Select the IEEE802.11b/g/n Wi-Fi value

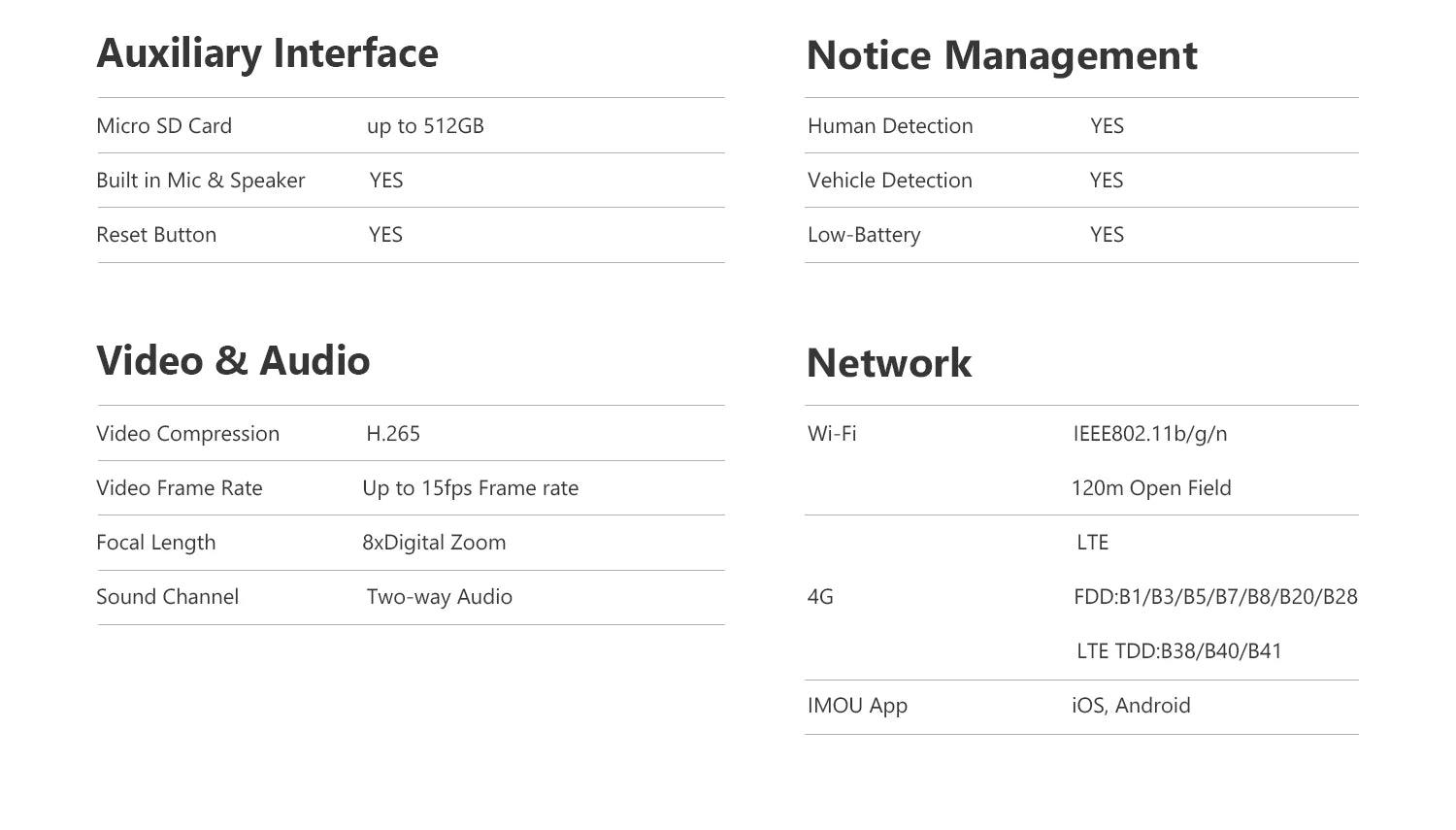(x=1150, y=434)
